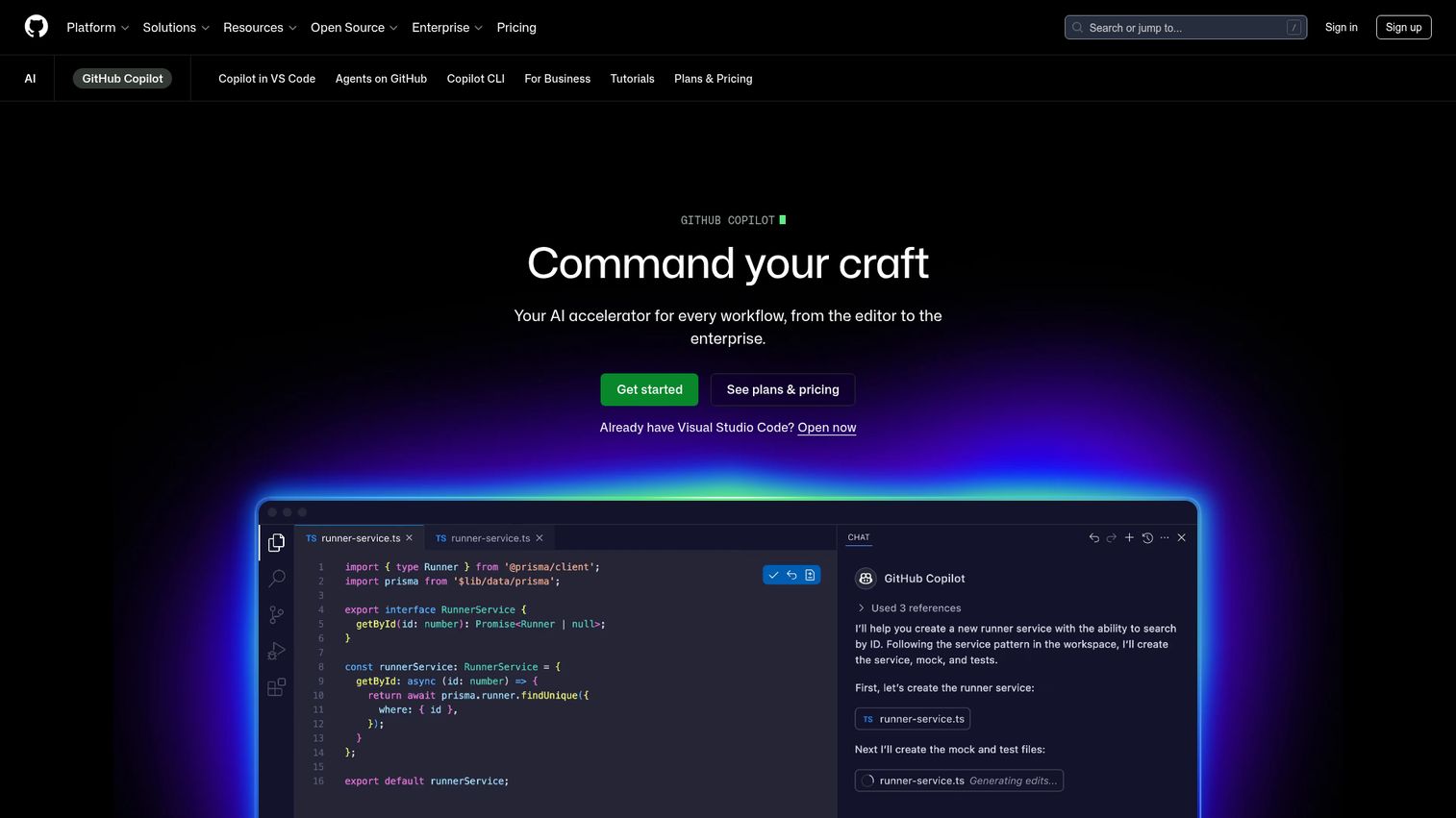Click the redo arrow in chat header

[x=1112, y=537]
